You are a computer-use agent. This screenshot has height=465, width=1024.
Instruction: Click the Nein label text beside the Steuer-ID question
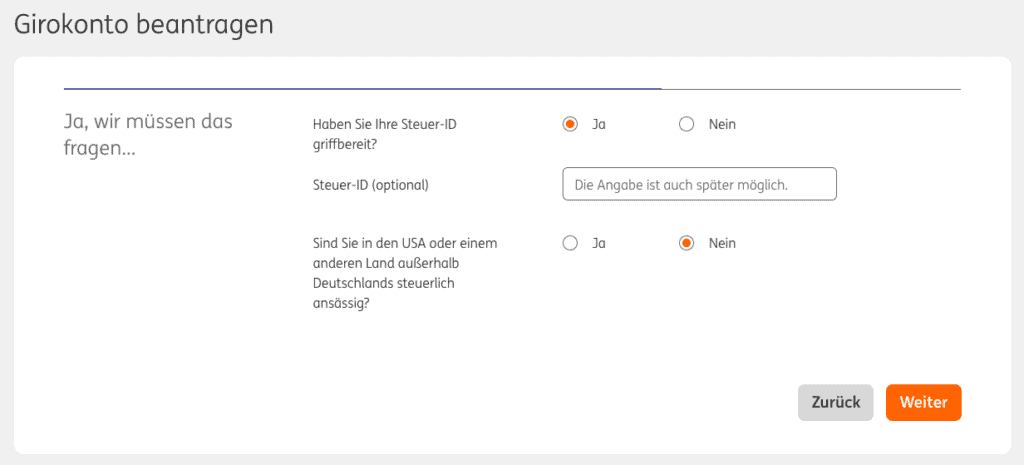coord(722,125)
